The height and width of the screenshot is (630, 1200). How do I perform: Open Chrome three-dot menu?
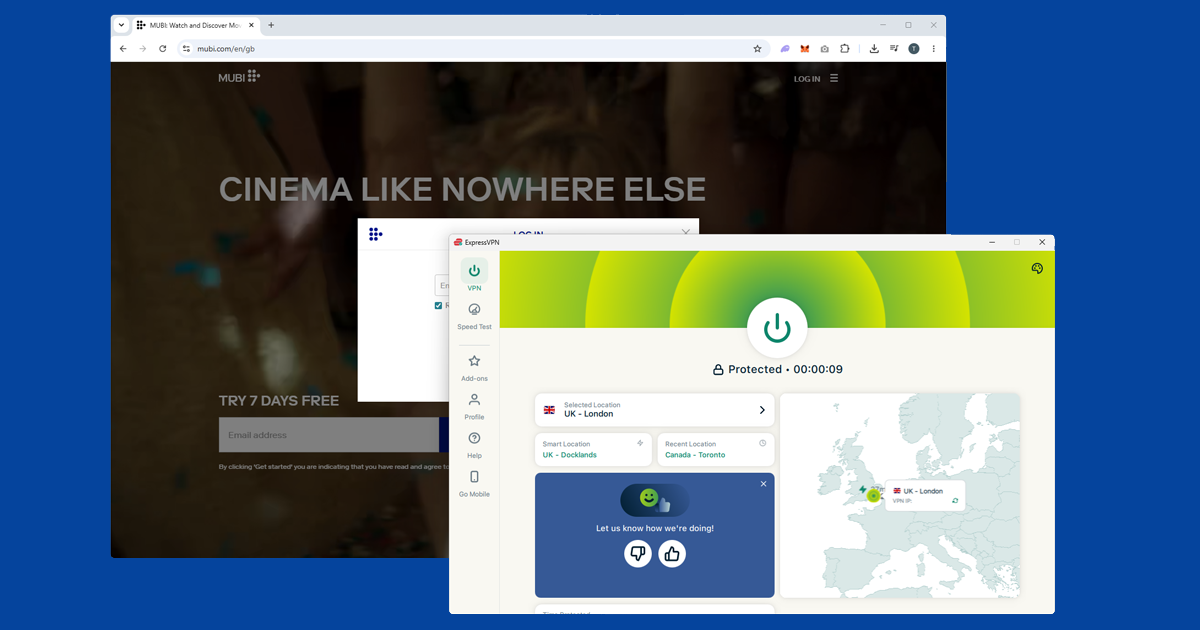point(934,48)
